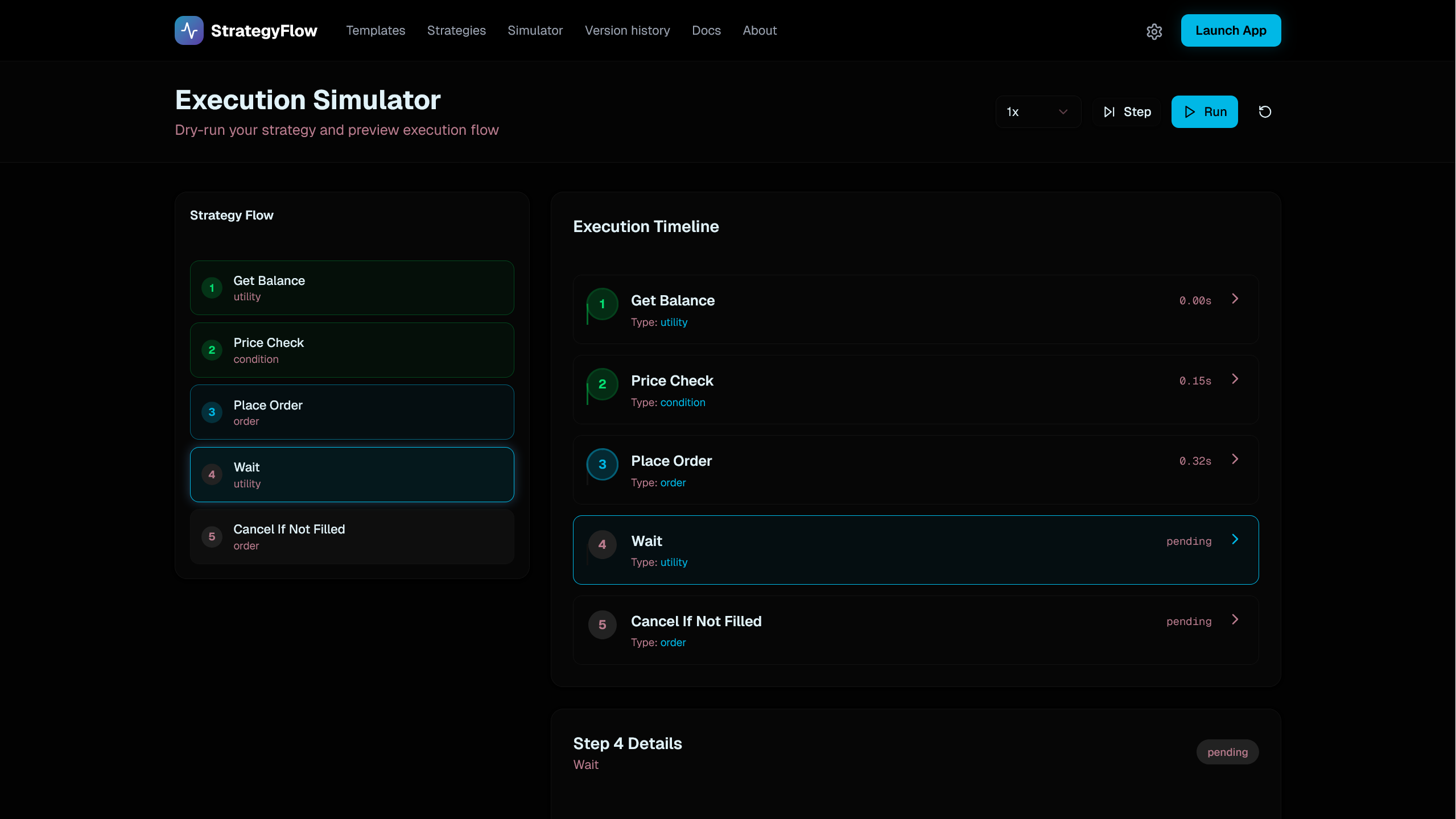Screen dimensions: 1456x819
Task: Click the reset simulation arrow icon
Action: click(1265, 112)
